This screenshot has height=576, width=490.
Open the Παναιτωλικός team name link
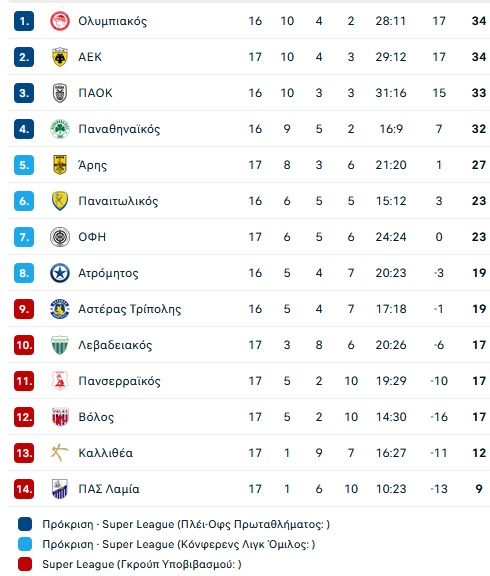tap(118, 201)
